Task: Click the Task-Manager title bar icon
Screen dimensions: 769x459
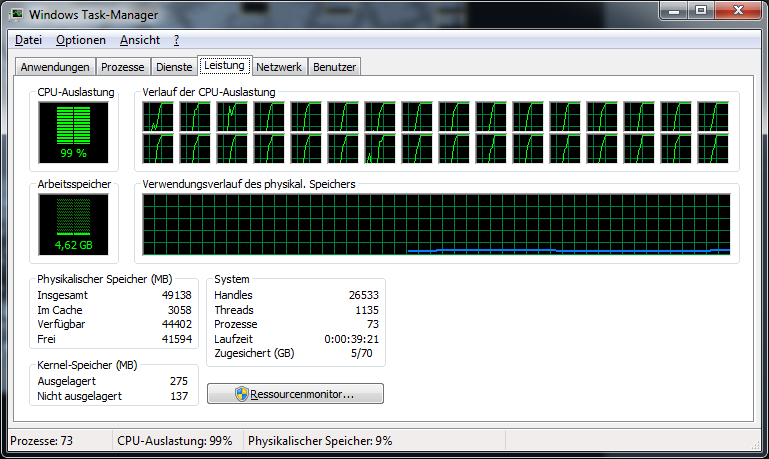Action: [x=16, y=15]
